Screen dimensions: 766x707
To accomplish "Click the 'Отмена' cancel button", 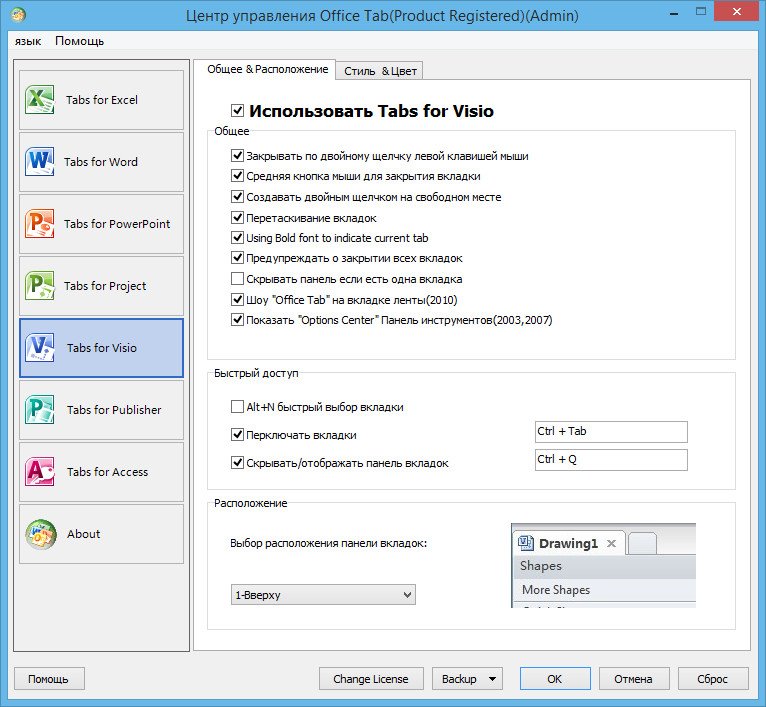I will coord(634,679).
